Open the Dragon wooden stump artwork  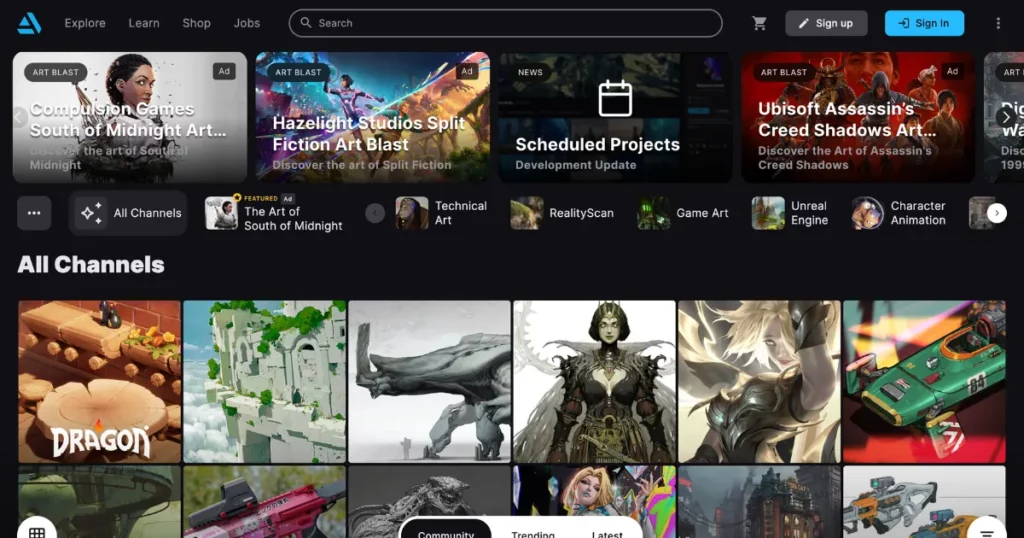99,381
